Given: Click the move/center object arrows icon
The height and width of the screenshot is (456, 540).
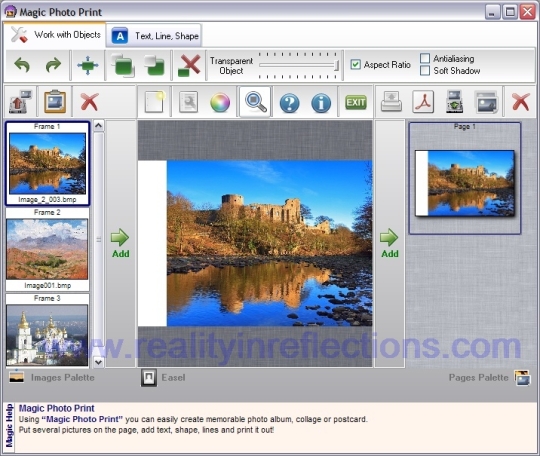Looking at the screenshot, I should click(87, 65).
